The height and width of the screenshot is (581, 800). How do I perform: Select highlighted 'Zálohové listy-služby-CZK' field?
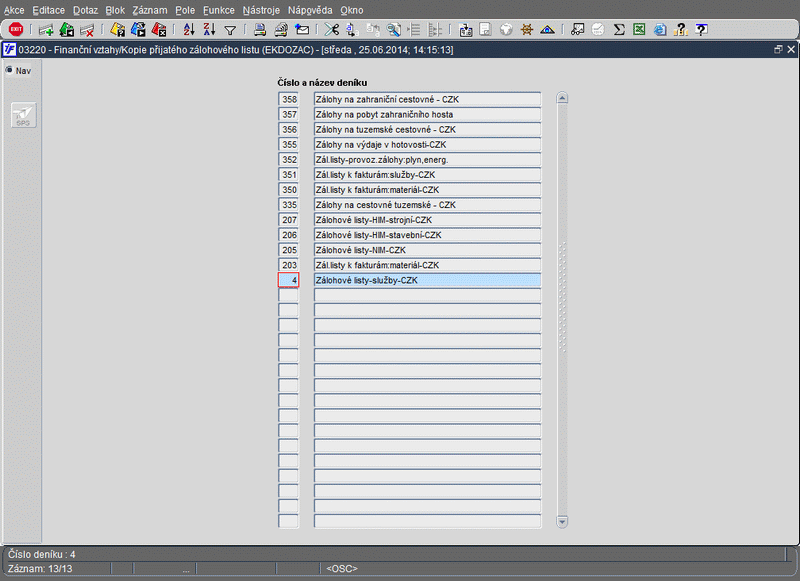point(427,280)
